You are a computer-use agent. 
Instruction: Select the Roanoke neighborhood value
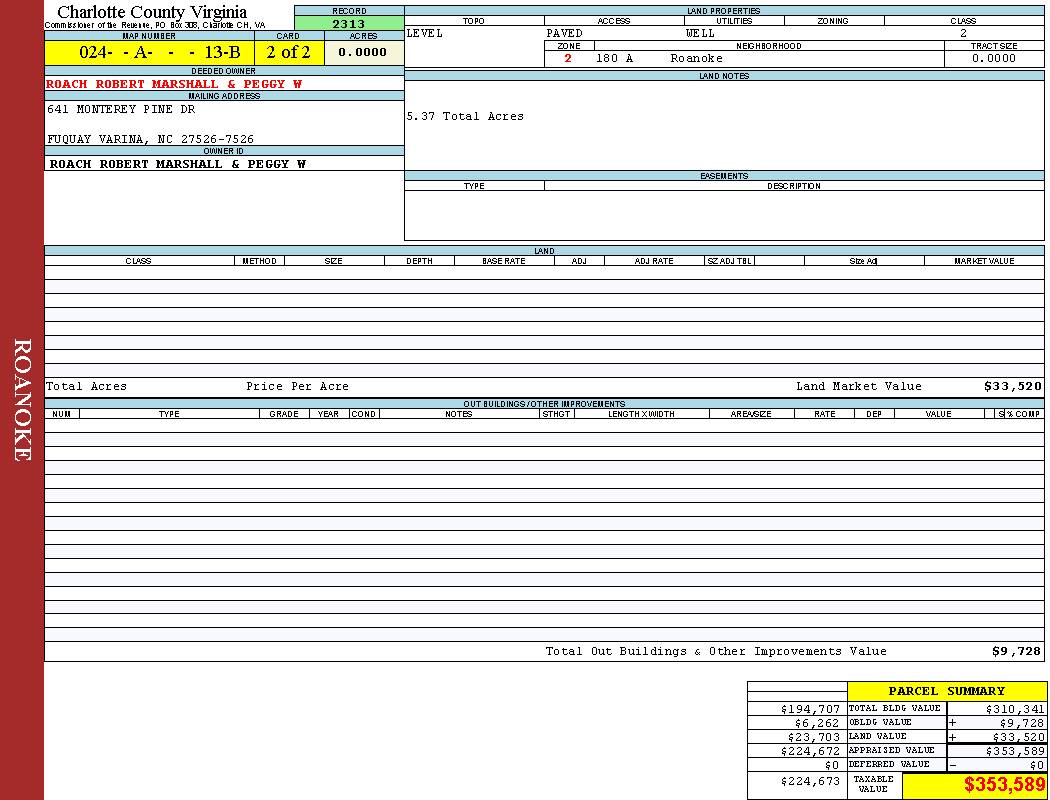[696, 58]
